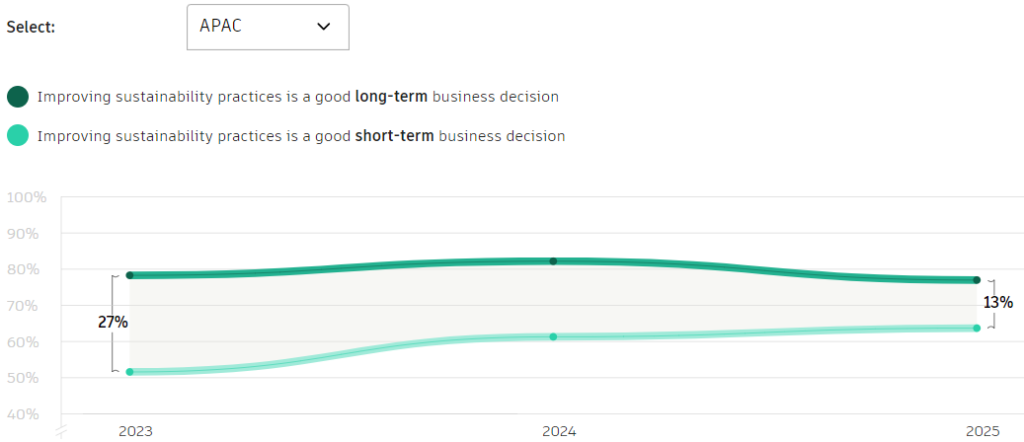
Task: Click the chevron arrow beside APAC
Action: [324, 27]
